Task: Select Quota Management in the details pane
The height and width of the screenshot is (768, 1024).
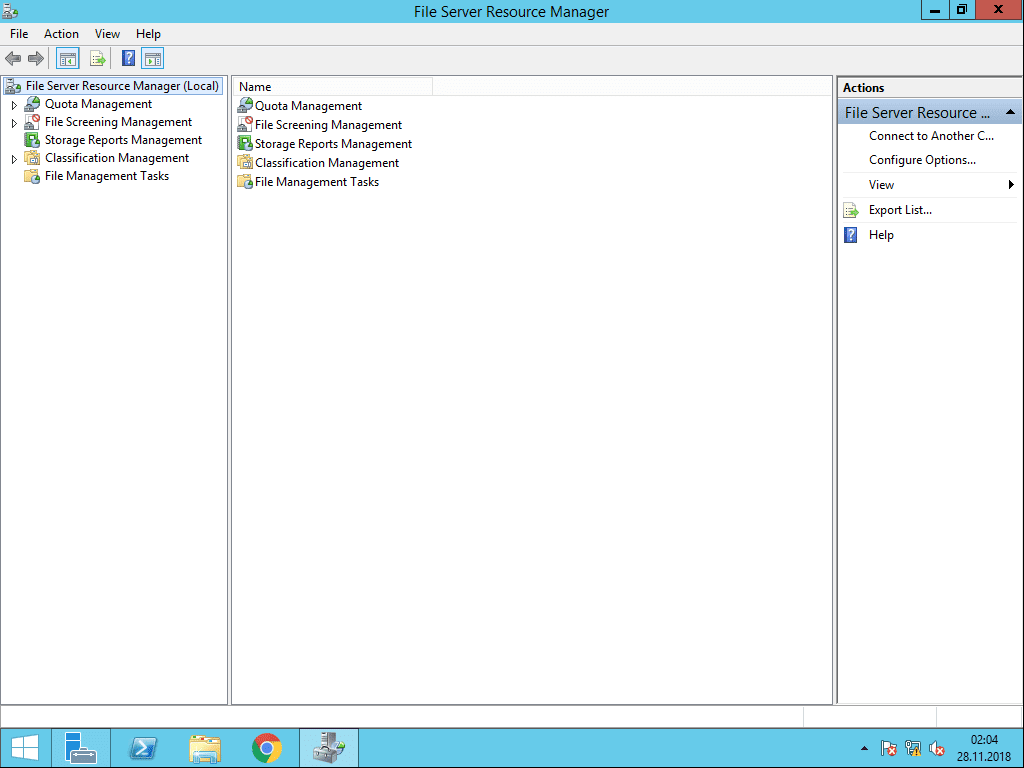Action: pyautogui.click(x=307, y=105)
